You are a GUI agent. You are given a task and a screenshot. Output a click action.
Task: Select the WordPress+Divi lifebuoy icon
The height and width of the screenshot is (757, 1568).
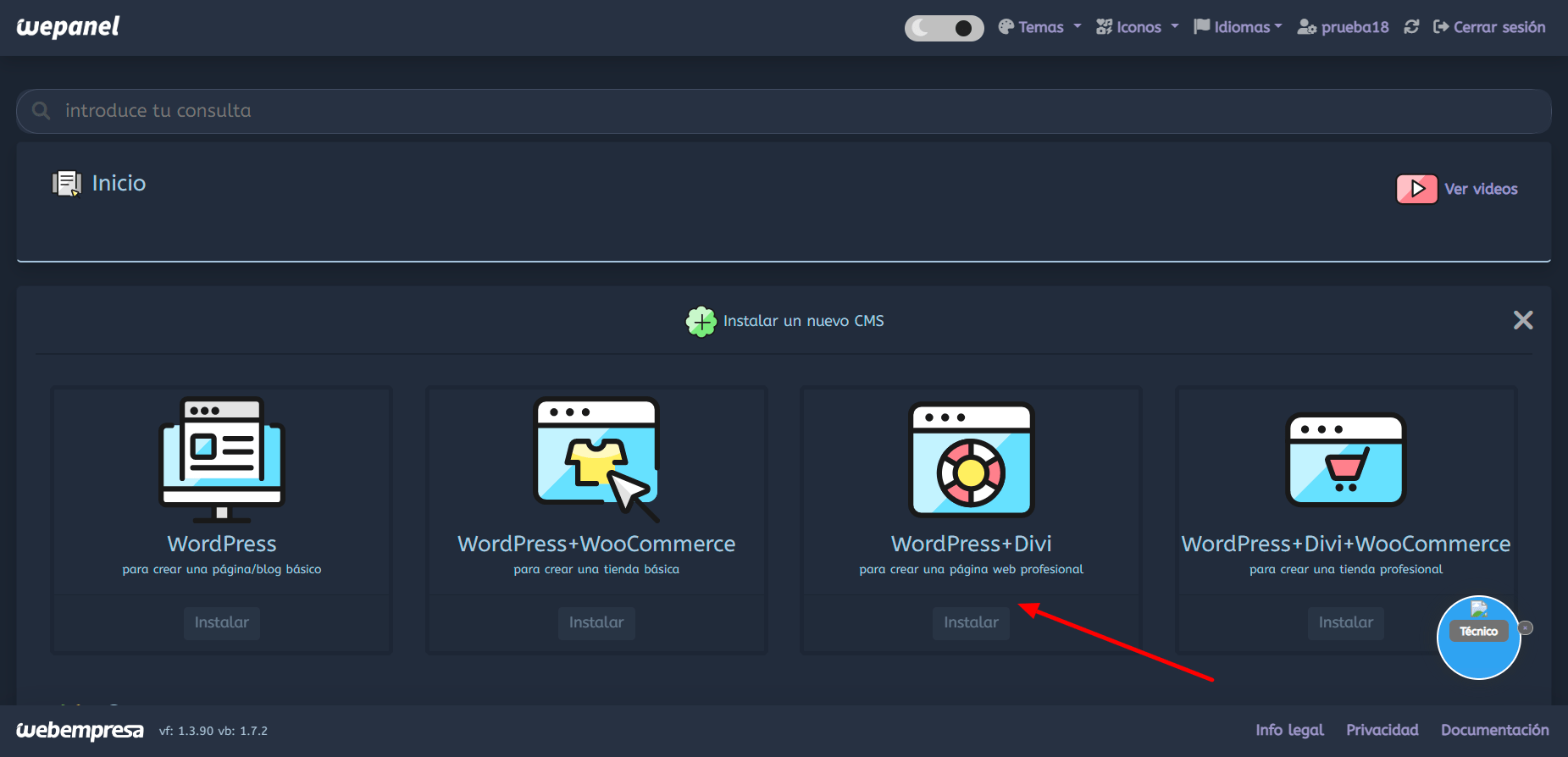click(x=972, y=460)
